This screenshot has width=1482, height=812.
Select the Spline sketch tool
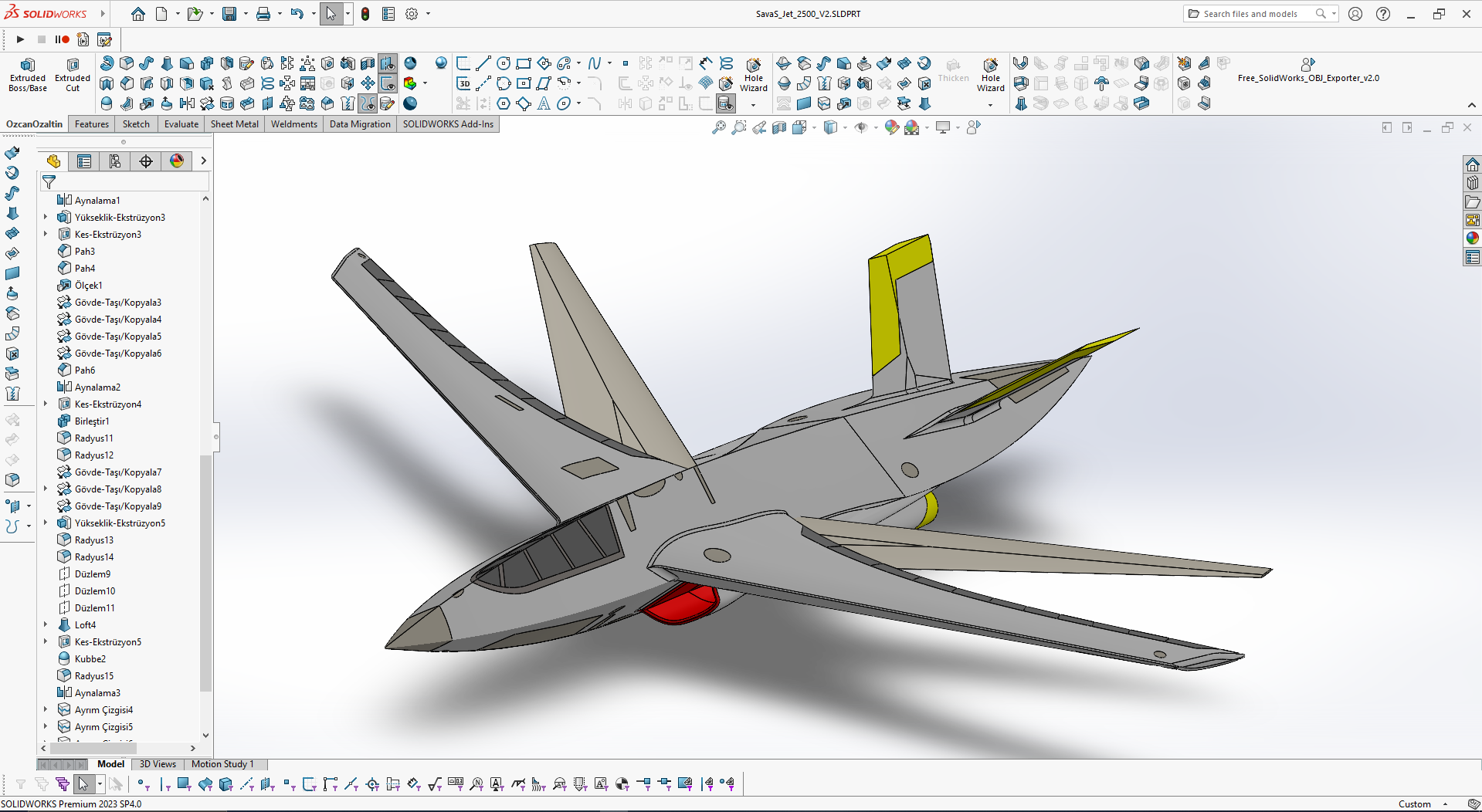594,63
